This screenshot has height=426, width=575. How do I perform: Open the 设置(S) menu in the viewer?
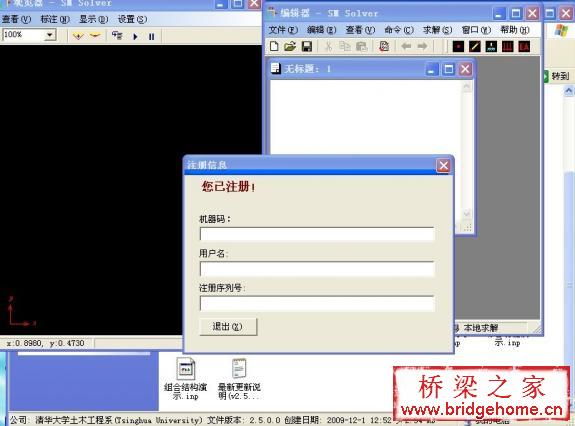pyautogui.click(x=132, y=19)
